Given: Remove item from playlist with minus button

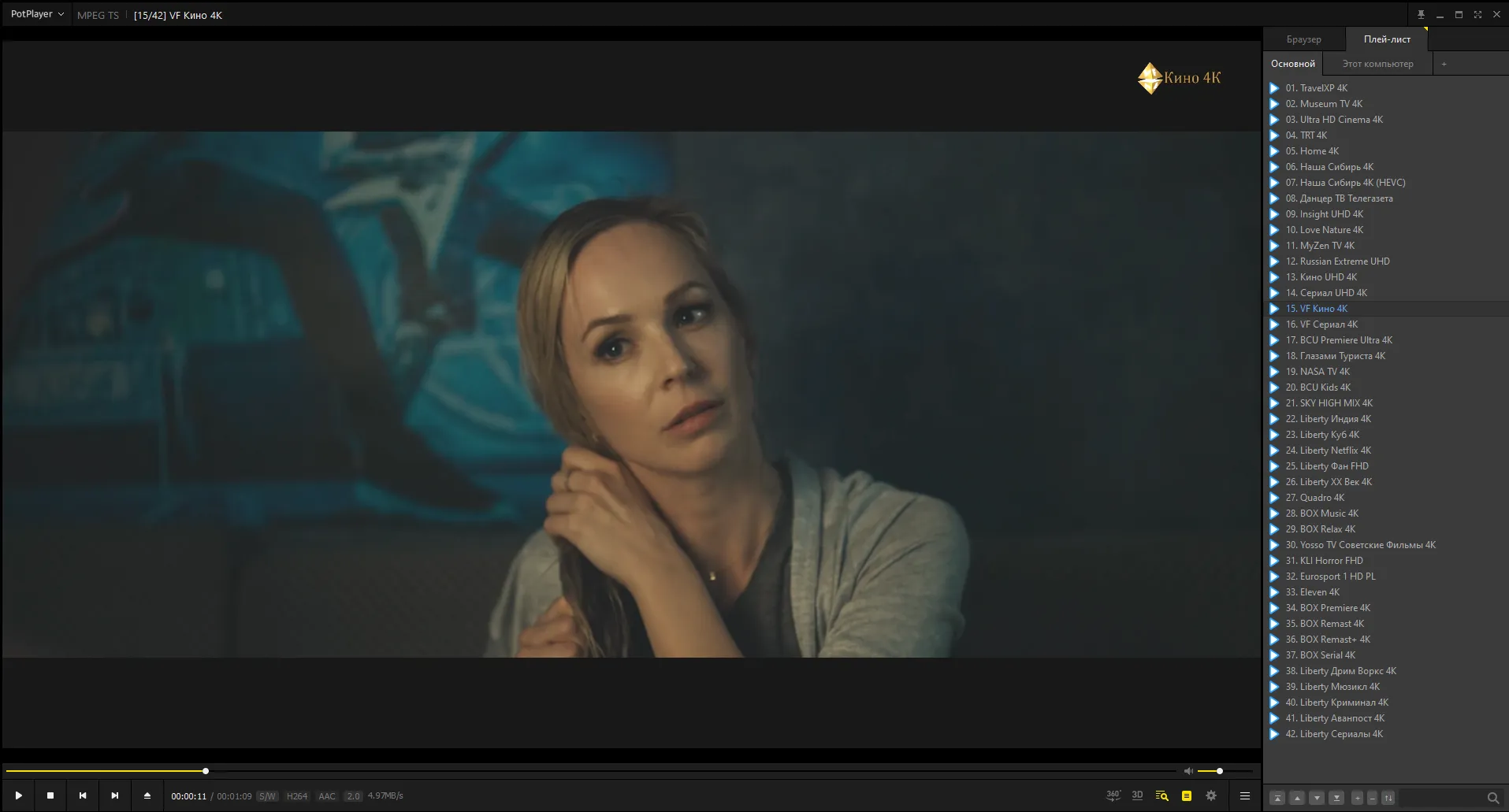Looking at the screenshot, I should (1372, 798).
